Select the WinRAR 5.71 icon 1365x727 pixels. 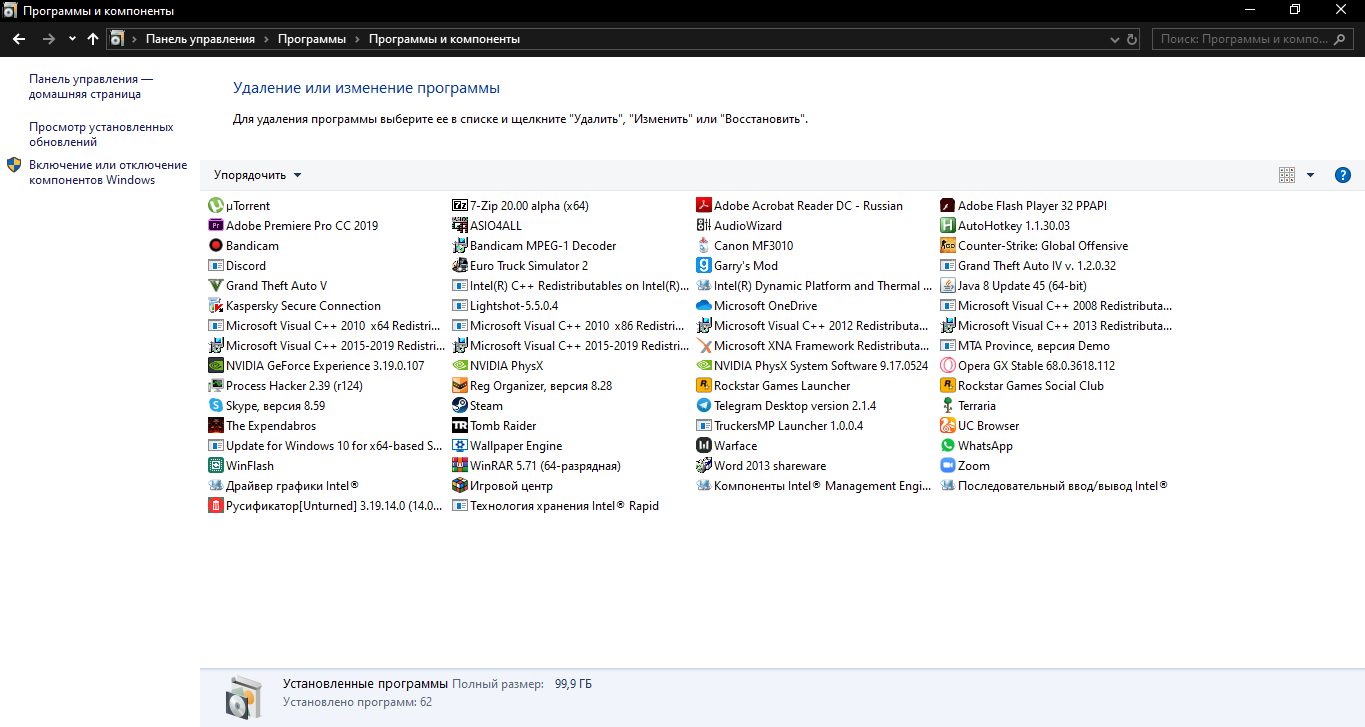(x=460, y=466)
